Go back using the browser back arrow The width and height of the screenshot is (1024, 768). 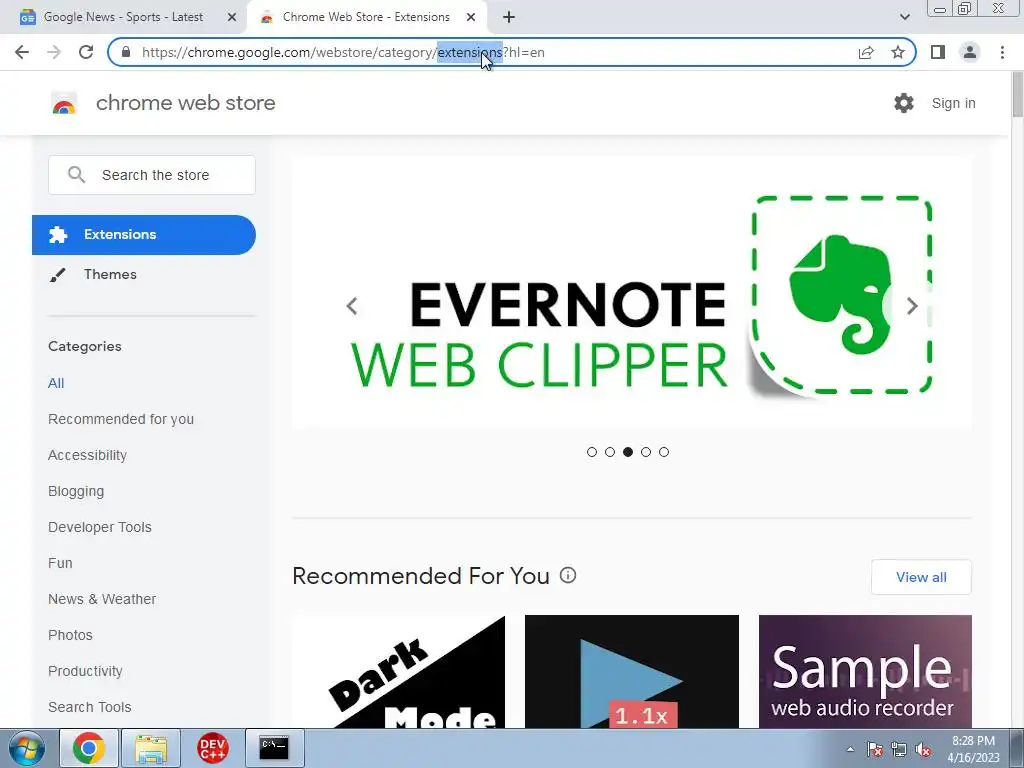point(22,52)
